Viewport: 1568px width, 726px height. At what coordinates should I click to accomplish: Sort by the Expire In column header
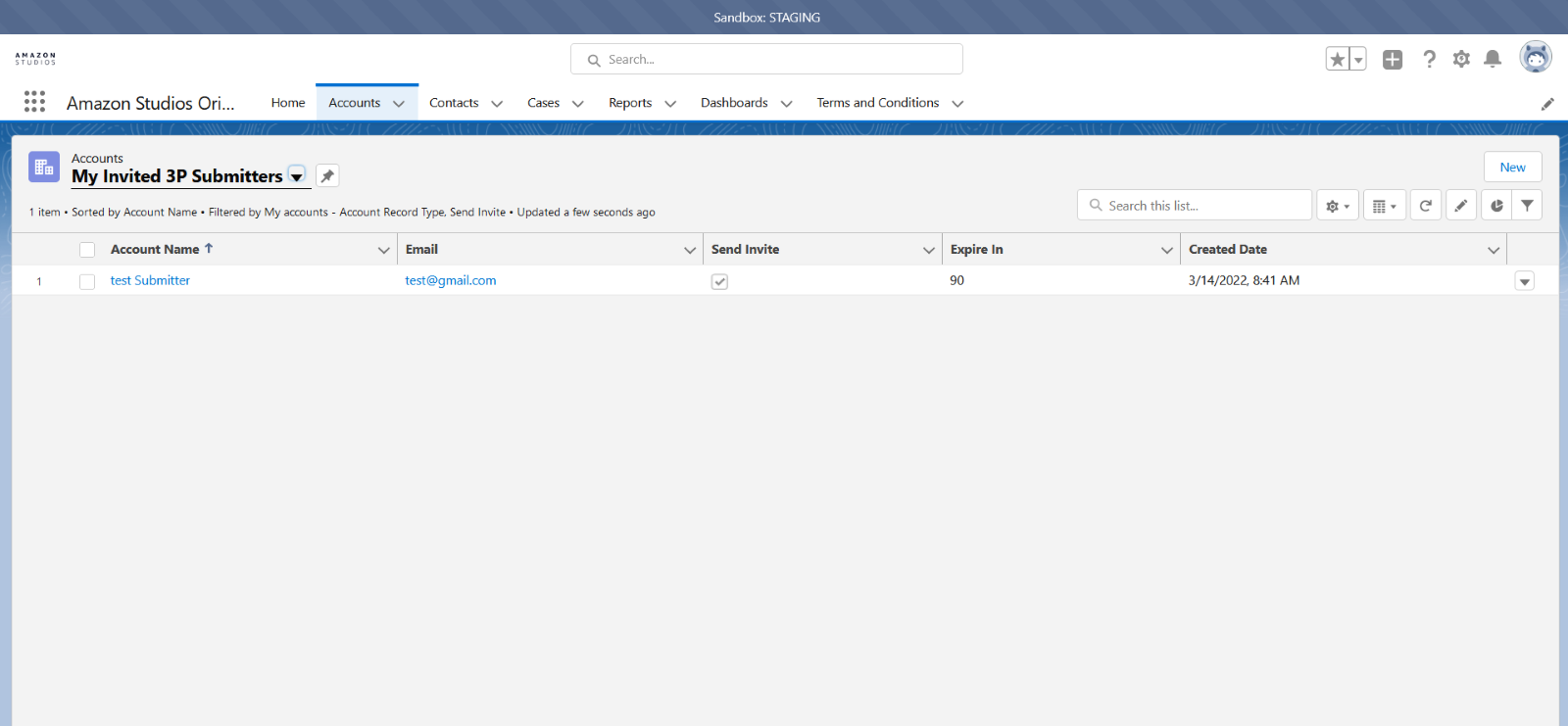pos(976,250)
